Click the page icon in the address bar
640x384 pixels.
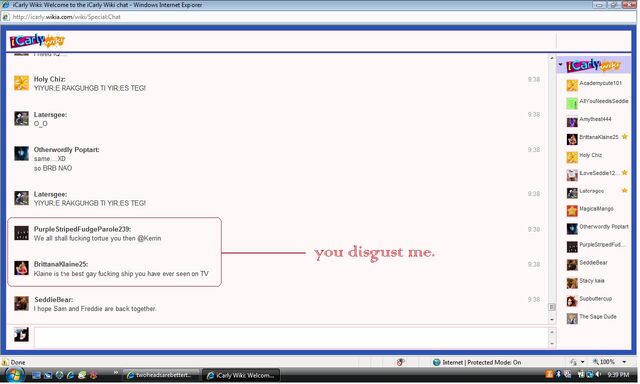[6, 17]
